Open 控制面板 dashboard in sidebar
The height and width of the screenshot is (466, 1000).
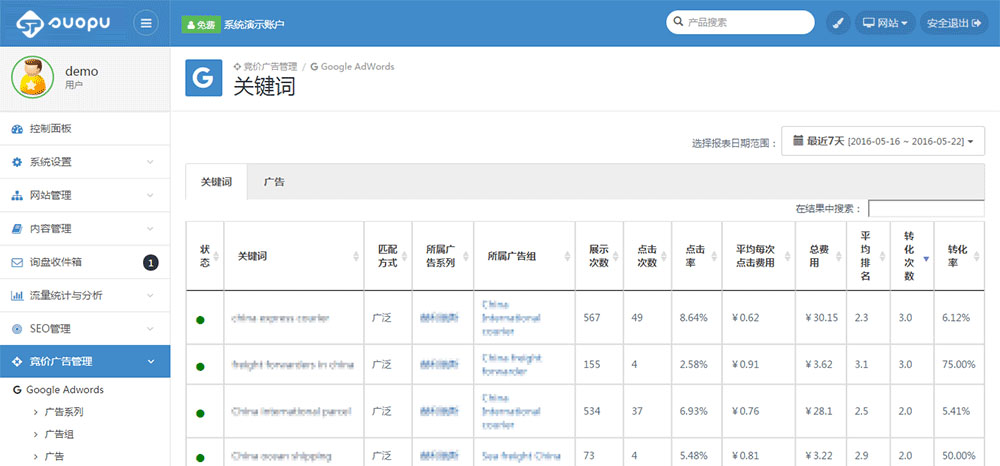coord(50,129)
